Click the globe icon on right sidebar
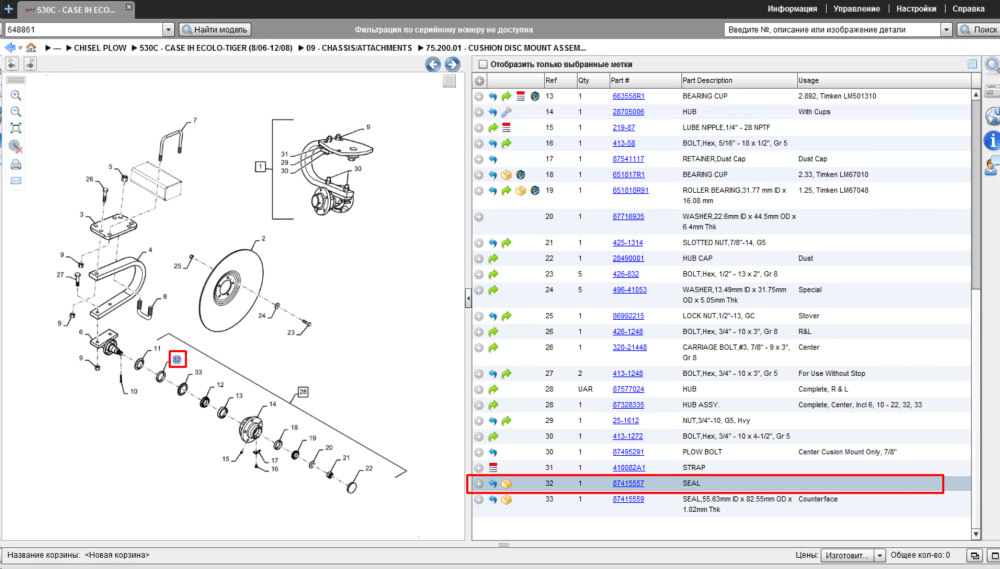1000x569 pixels. (992, 116)
